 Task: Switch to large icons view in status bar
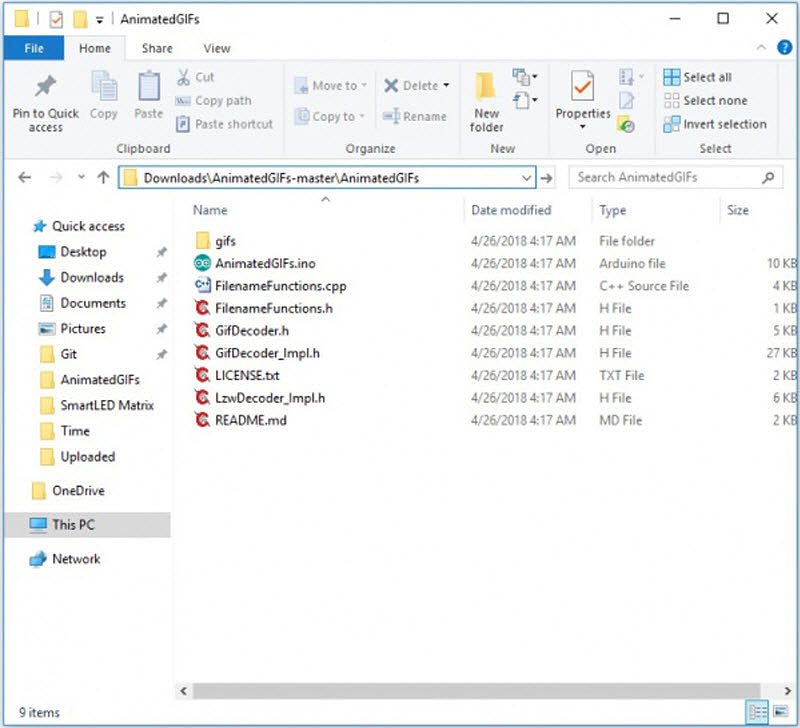780,713
